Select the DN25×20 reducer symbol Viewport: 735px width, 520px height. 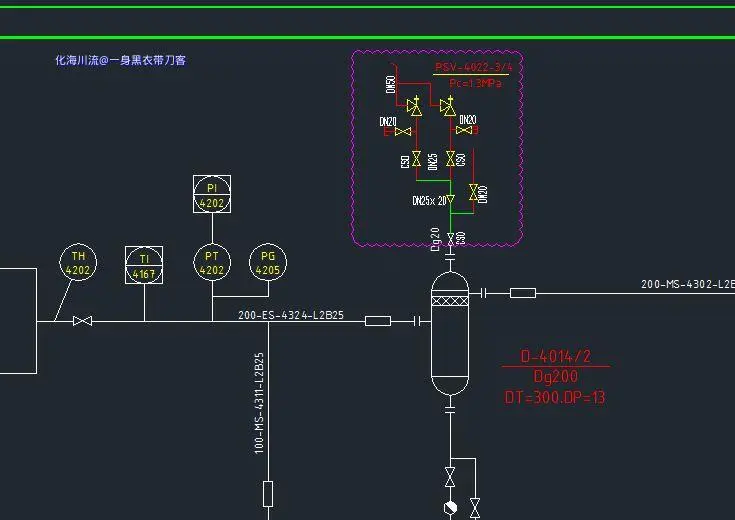[x=450, y=199]
